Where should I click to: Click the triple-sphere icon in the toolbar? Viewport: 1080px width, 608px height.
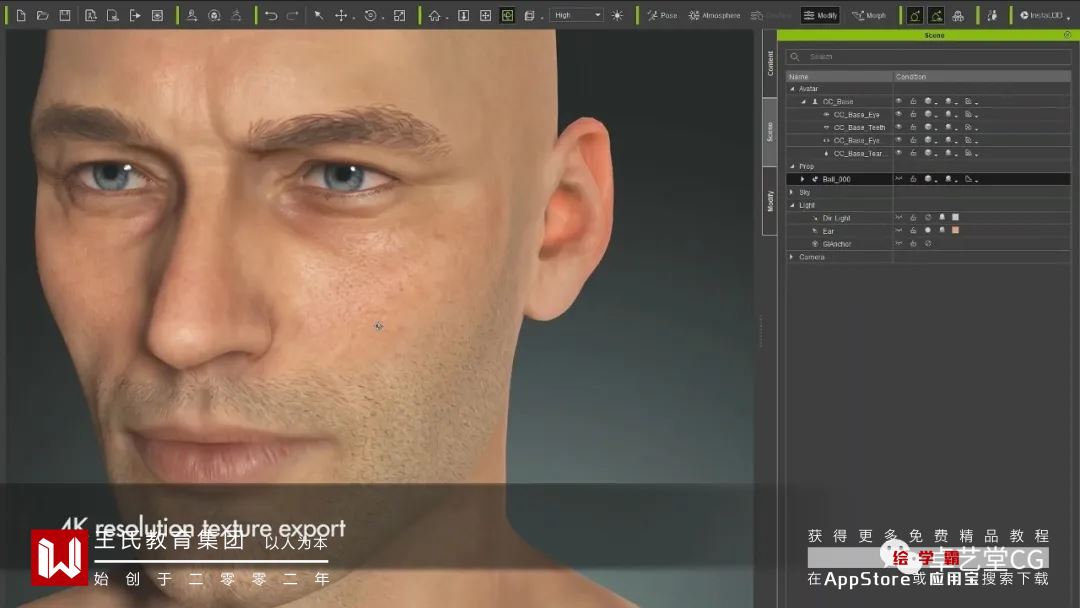pyautogui.click(x=958, y=15)
